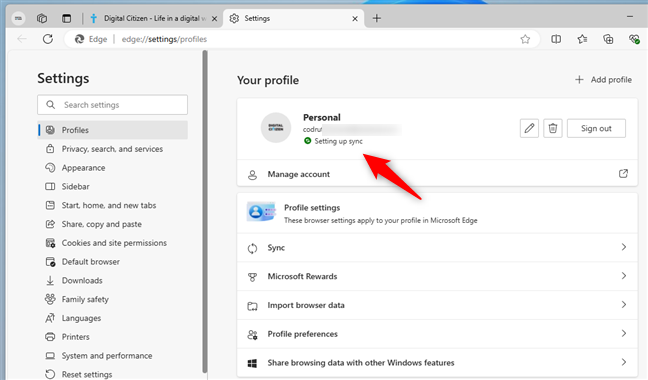Click Add profile
This screenshot has height=380, width=648.
(603, 80)
